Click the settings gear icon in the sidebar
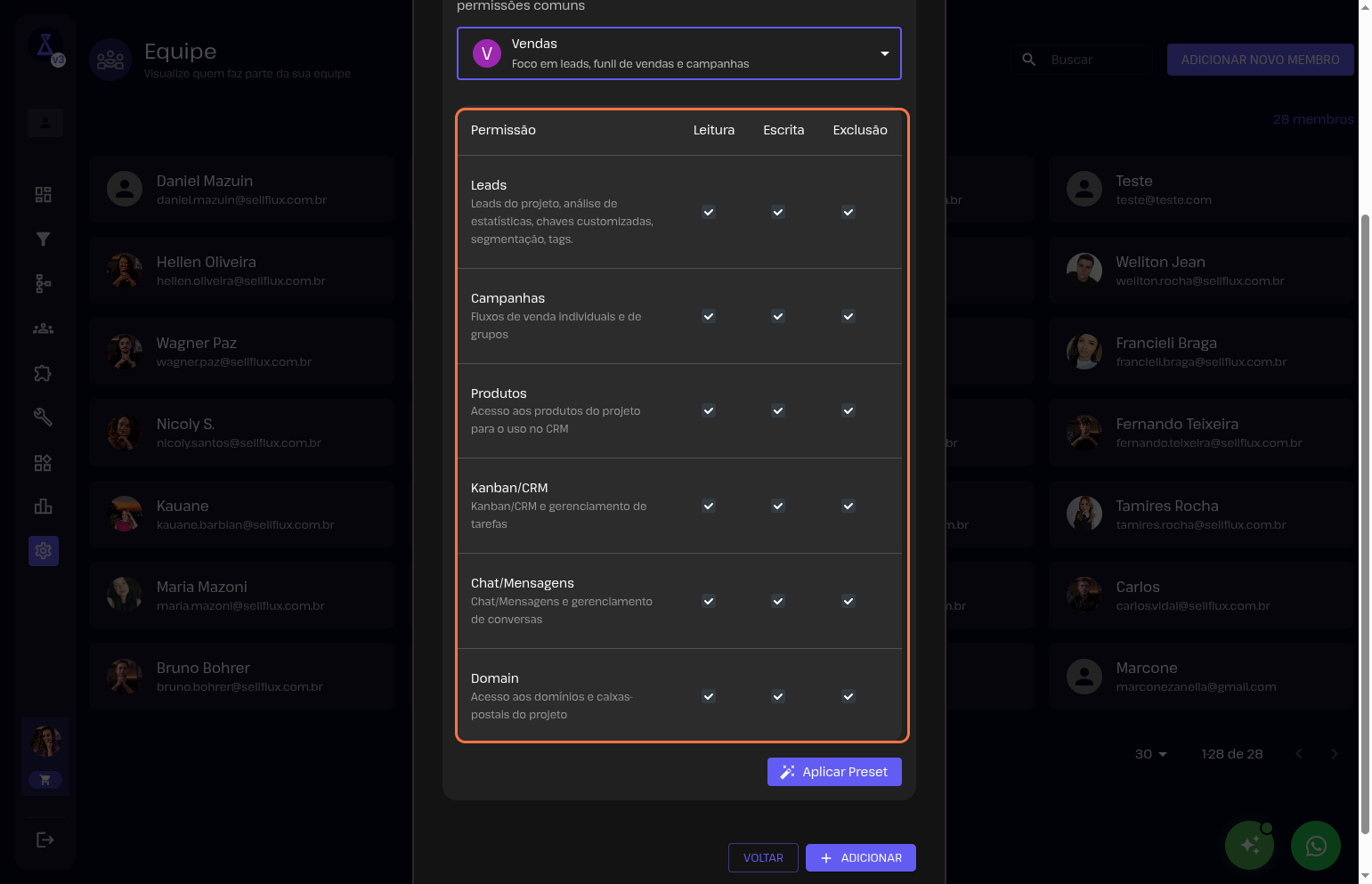Image resolution: width=1372 pixels, height=884 pixels. 43,551
